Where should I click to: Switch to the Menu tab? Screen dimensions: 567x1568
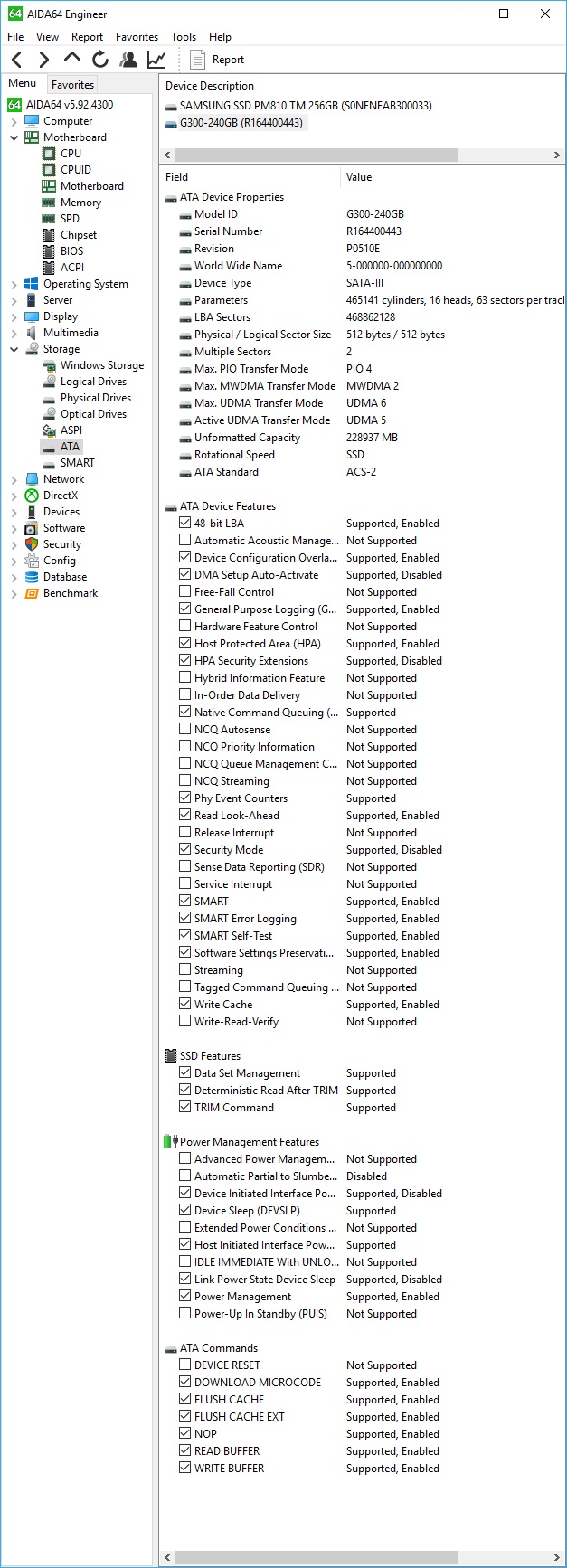pos(23,83)
